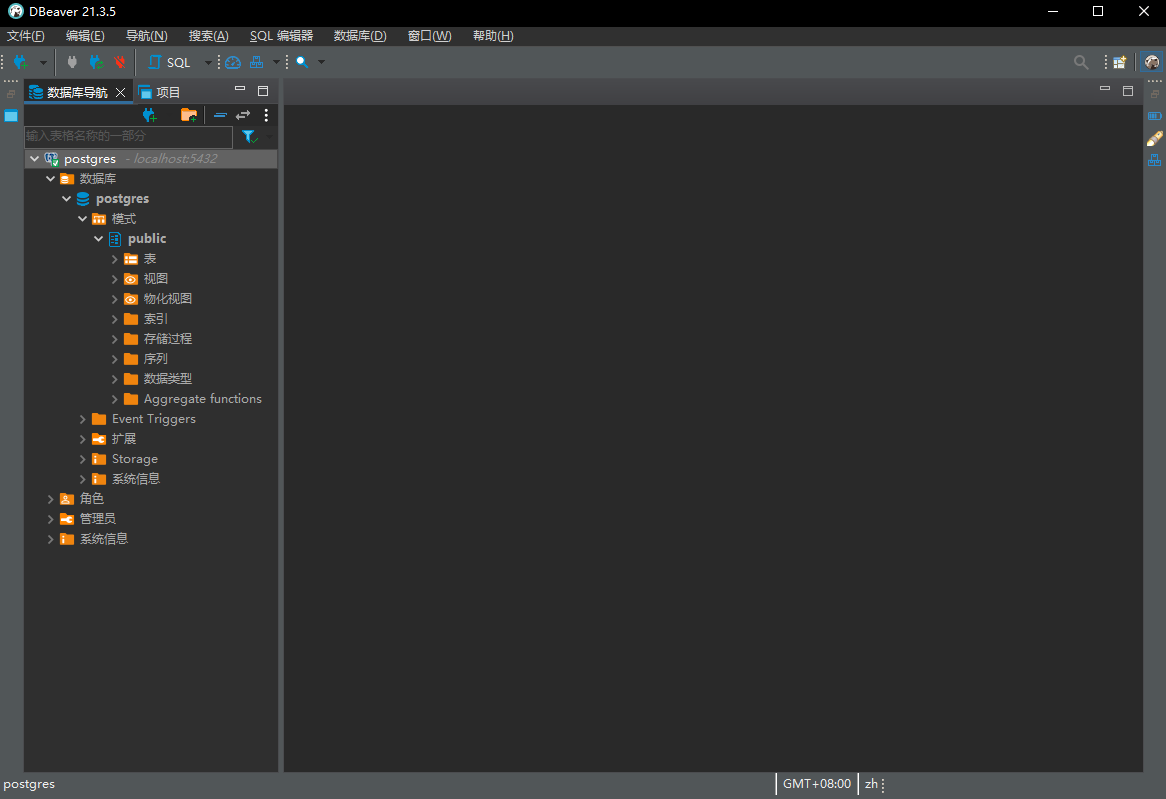
Task: Minimize the editor area
Action: [x=1105, y=89]
